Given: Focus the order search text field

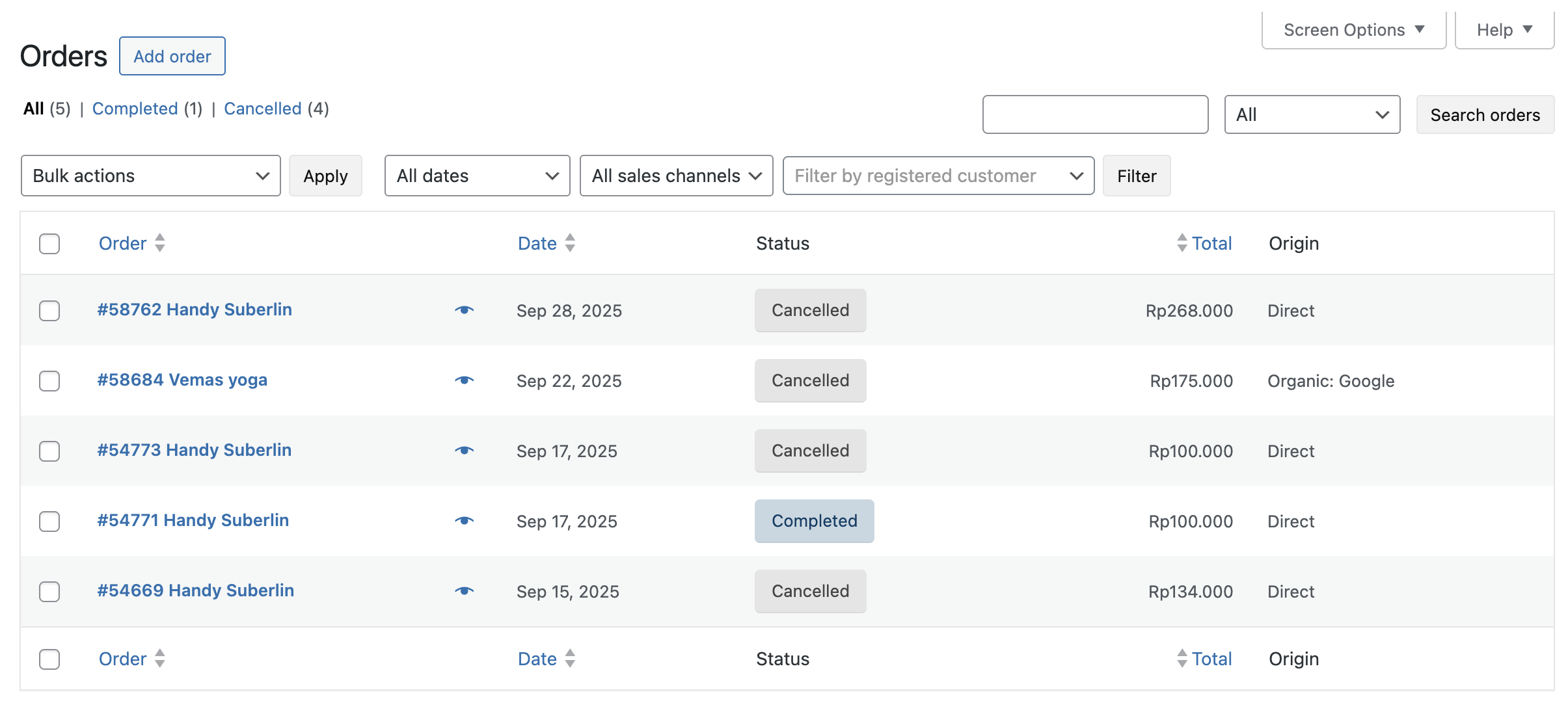Looking at the screenshot, I should (x=1095, y=114).
